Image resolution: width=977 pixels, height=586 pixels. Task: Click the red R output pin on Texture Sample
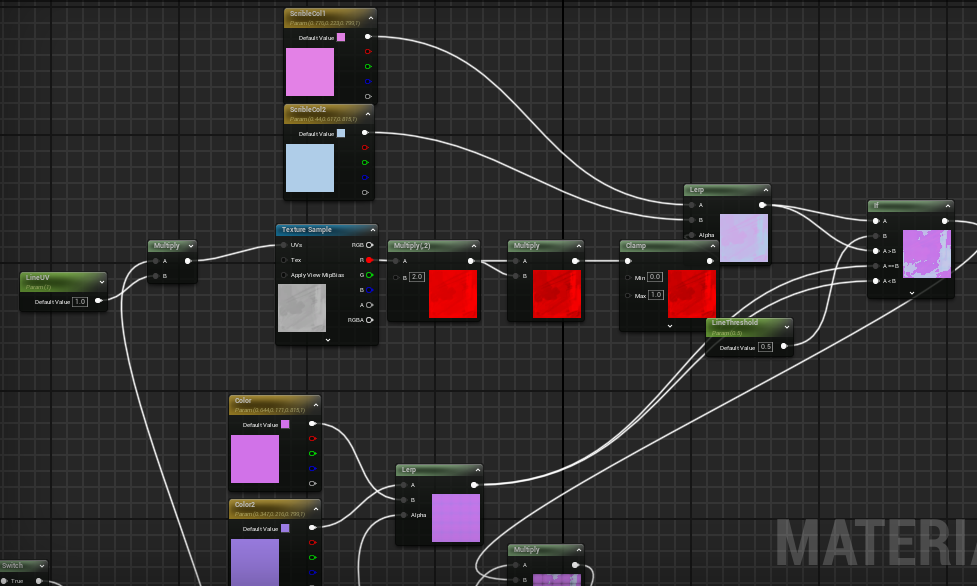(369, 260)
